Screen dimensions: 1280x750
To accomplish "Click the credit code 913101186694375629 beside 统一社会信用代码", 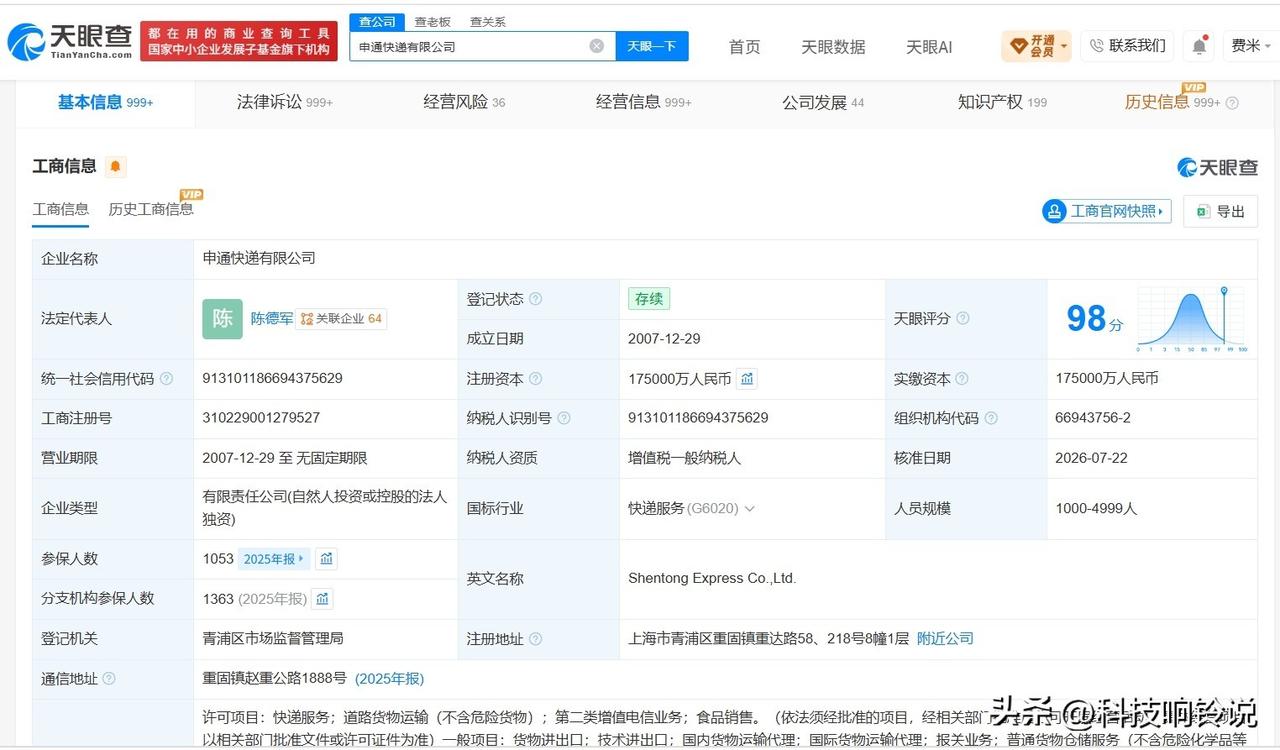I will (273, 379).
